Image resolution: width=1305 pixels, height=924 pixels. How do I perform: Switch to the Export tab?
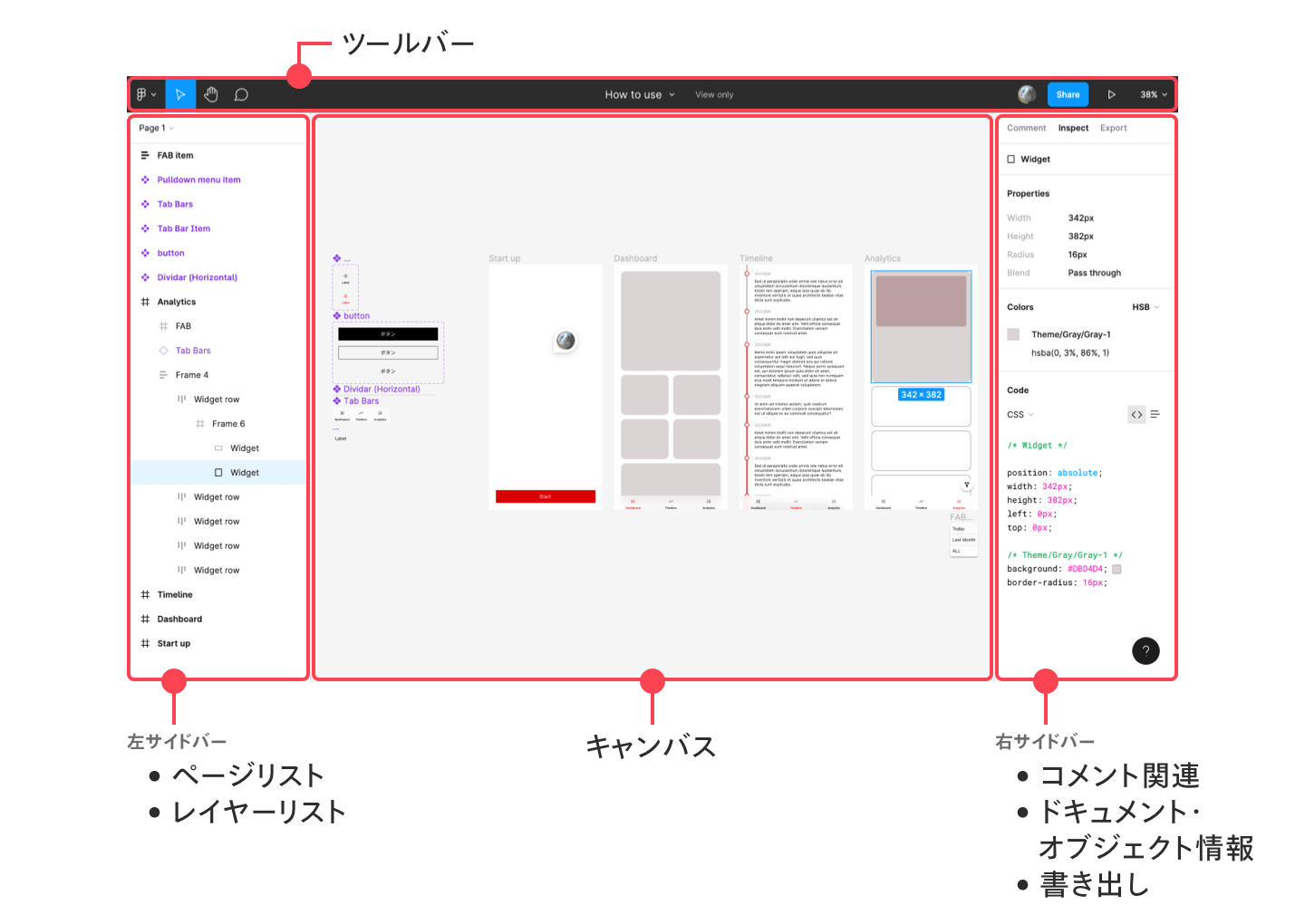[1114, 128]
